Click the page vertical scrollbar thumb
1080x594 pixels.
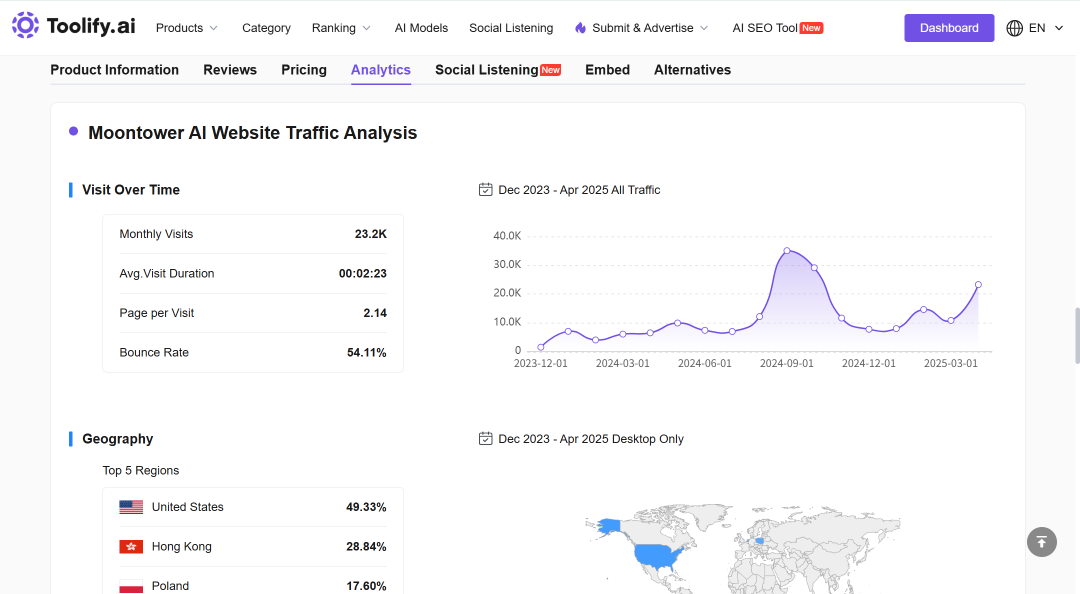[1077, 336]
